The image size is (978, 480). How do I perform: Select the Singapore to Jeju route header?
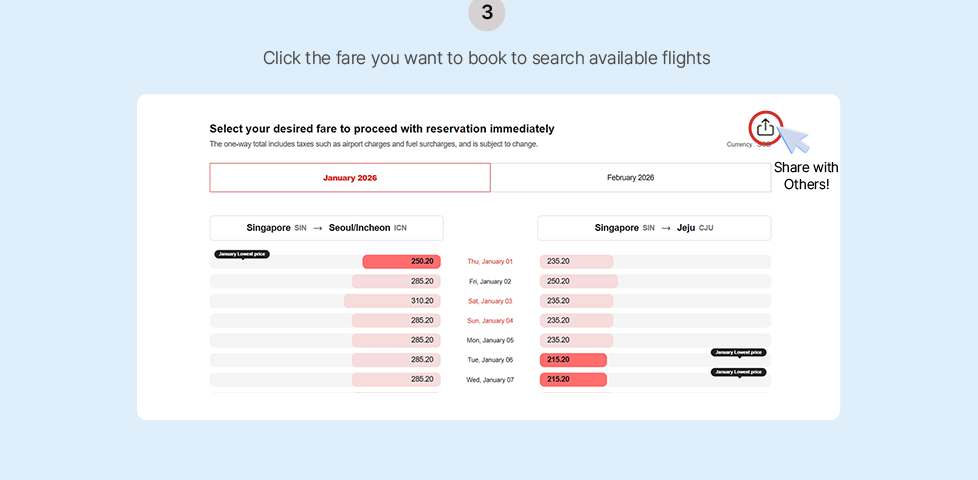(654, 228)
